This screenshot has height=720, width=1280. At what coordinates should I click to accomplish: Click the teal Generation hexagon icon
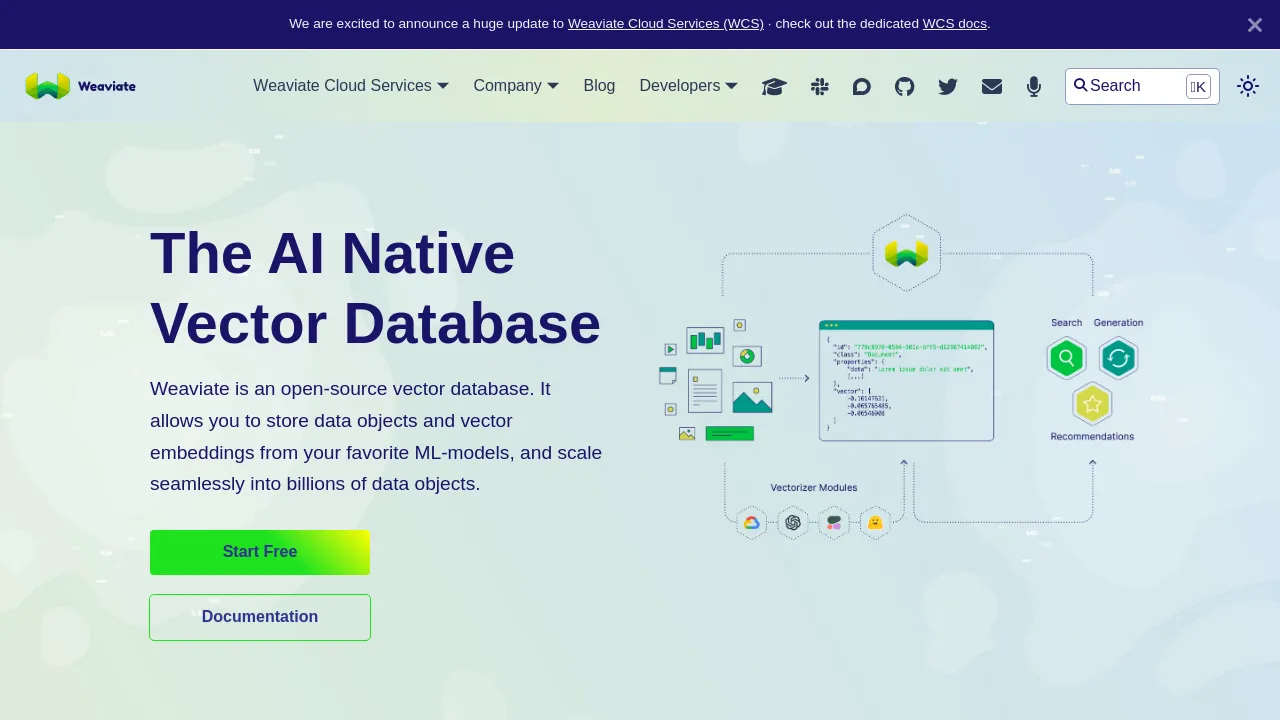[1118, 357]
